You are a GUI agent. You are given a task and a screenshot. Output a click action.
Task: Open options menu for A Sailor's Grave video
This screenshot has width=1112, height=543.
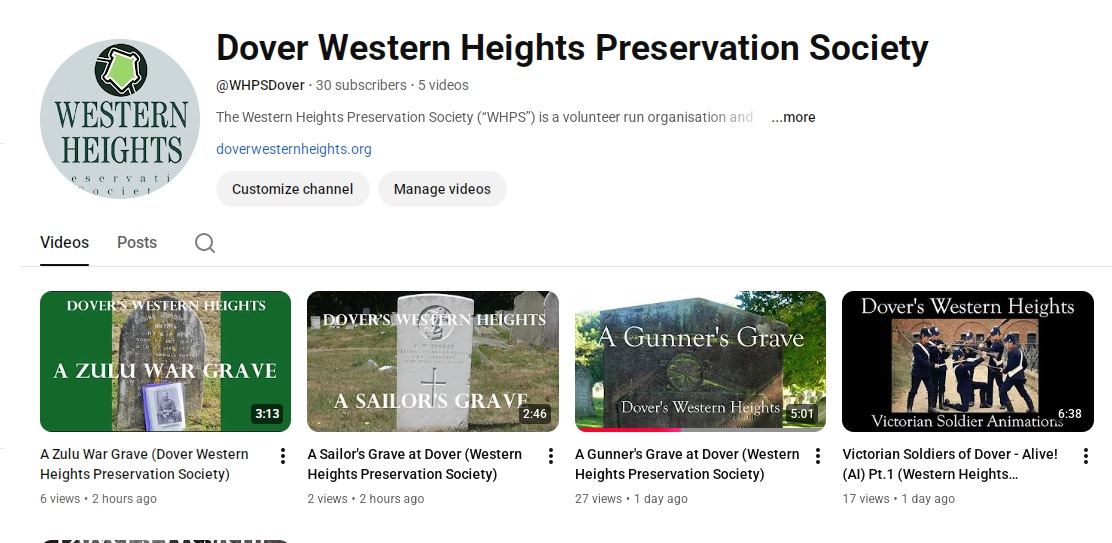click(550, 456)
